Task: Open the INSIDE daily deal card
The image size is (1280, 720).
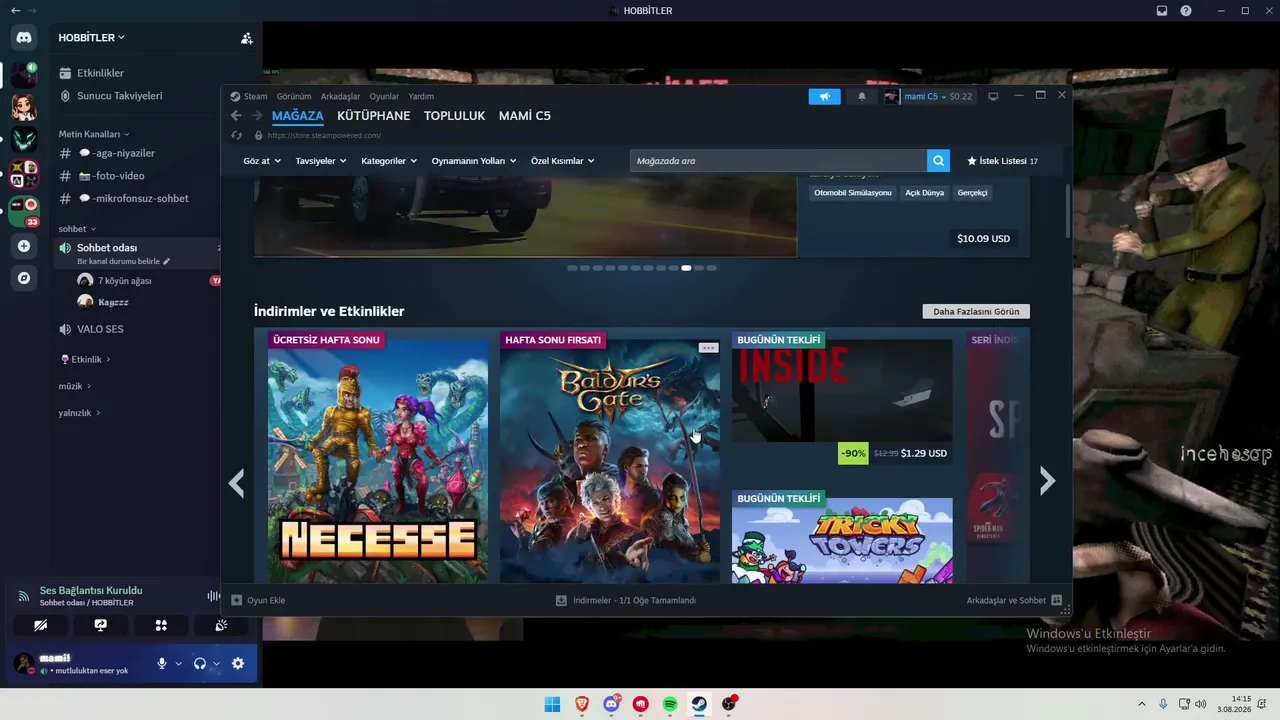Action: point(842,400)
